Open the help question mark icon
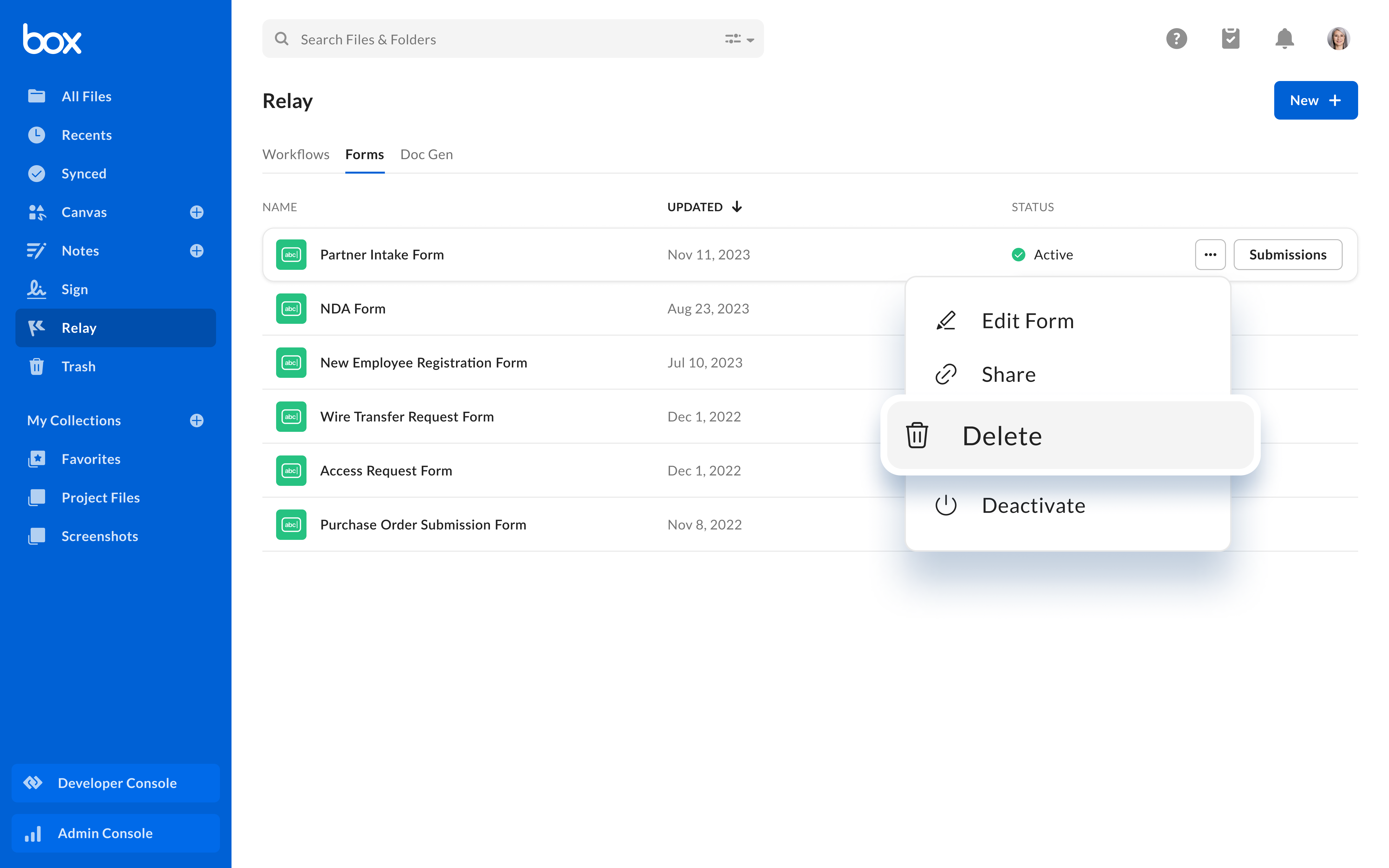Image resolution: width=1389 pixels, height=868 pixels. click(1177, 39)
